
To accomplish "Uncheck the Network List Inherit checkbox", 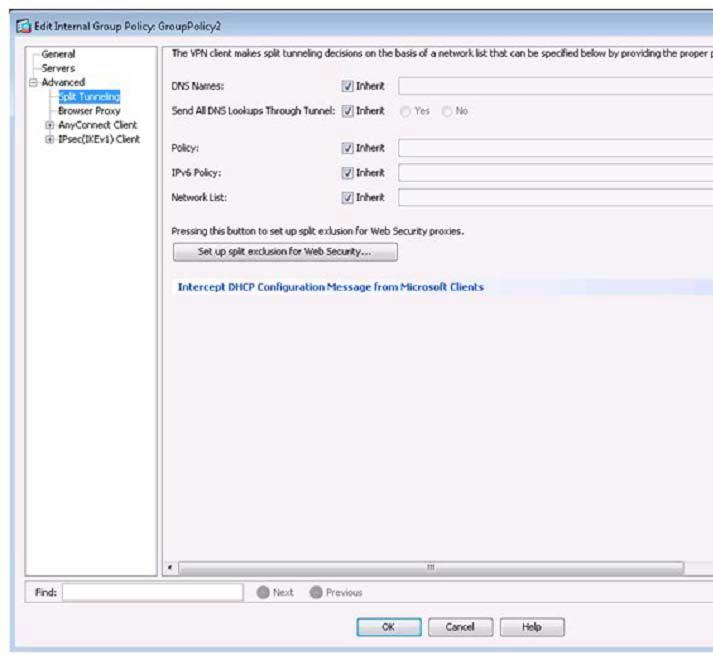I will (x=348, y=198).
